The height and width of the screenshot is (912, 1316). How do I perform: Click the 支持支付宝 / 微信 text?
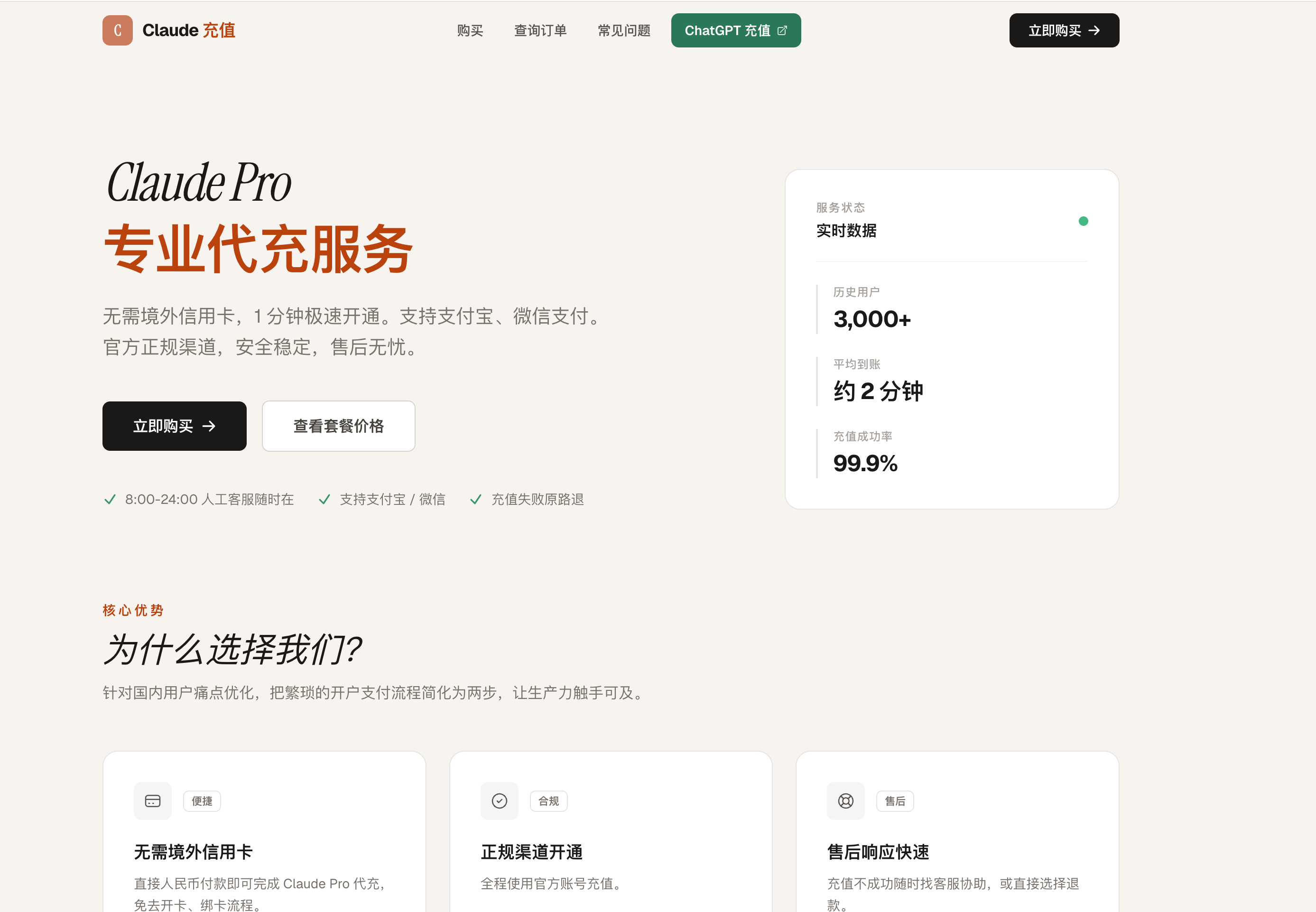[x=392, y=500]
